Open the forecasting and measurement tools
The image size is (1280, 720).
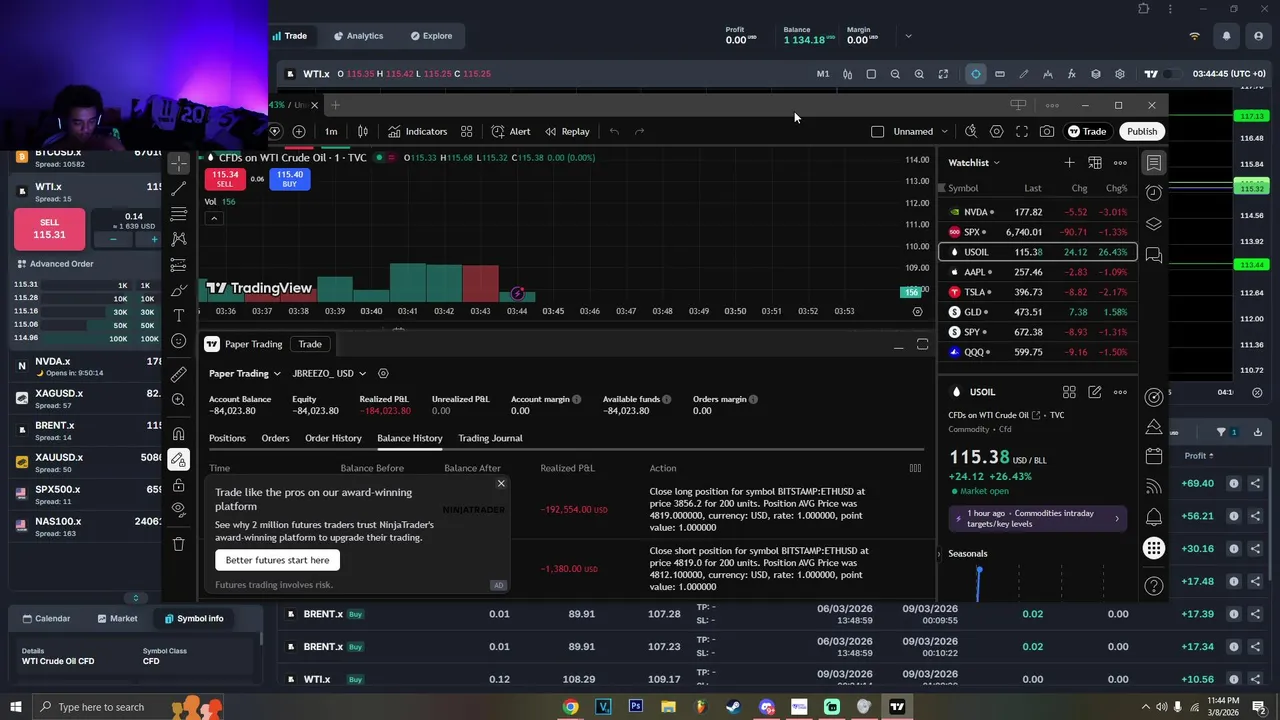[x=178, y=265]
